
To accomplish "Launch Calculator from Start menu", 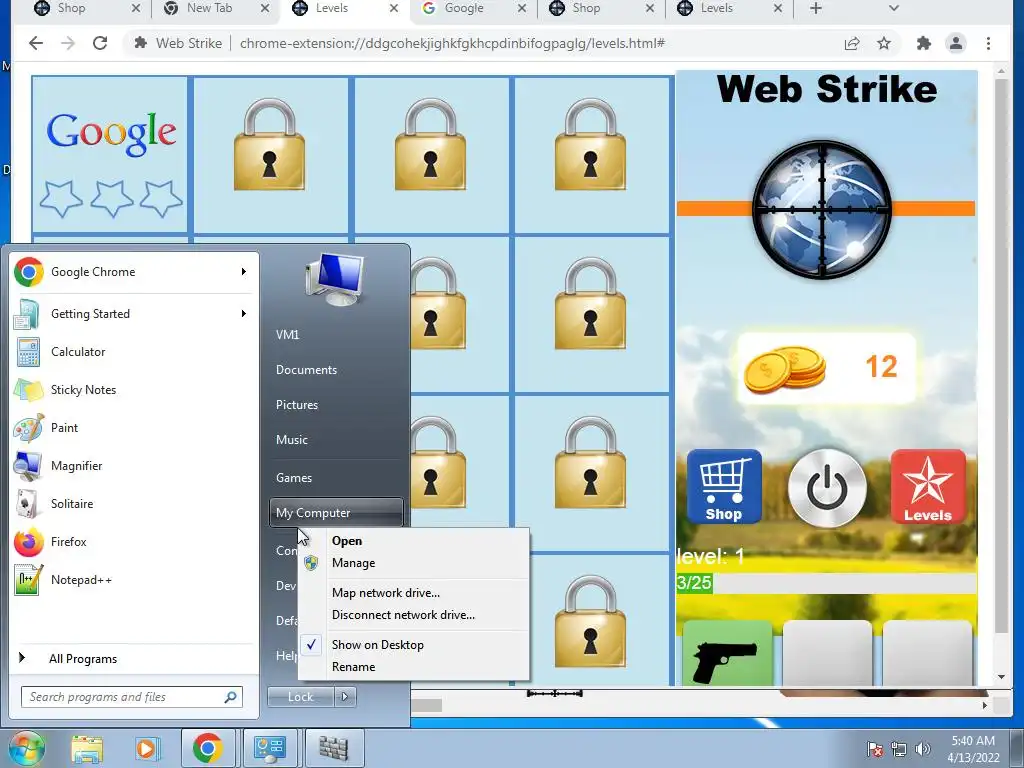I will pos(134,352).
